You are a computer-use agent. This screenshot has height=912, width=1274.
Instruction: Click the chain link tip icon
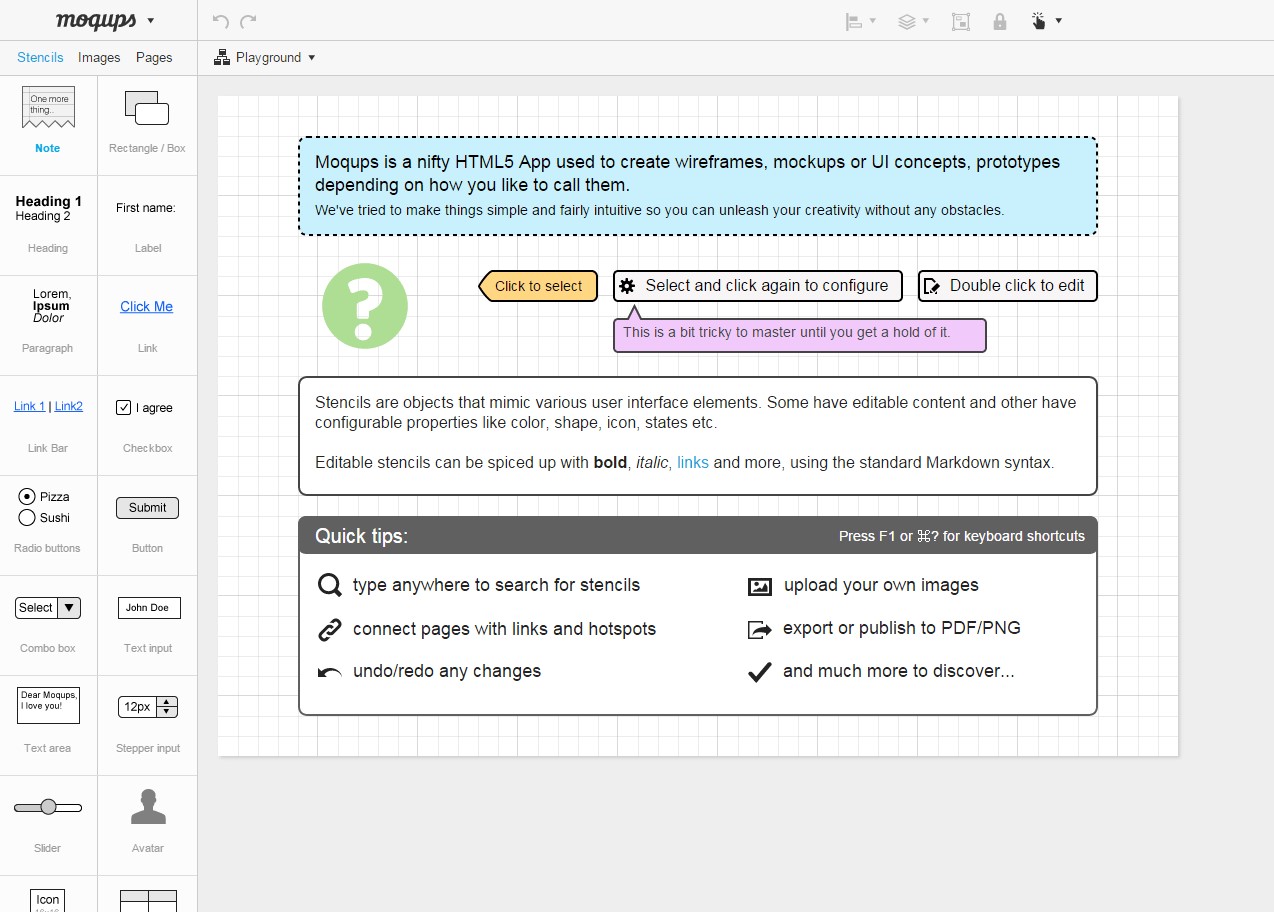329,630
